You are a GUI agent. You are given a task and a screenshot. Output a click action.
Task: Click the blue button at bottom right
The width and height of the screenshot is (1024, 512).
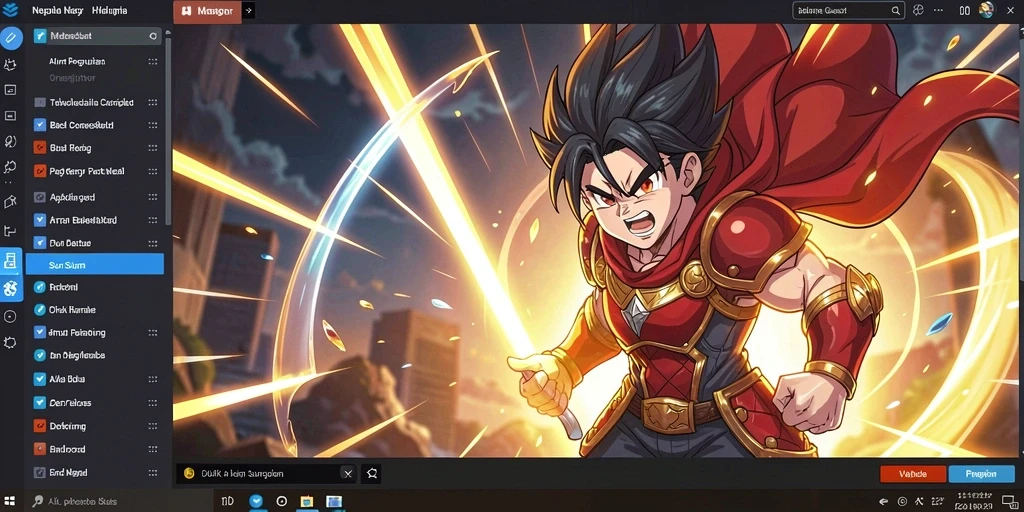click(x=980, y=473)
